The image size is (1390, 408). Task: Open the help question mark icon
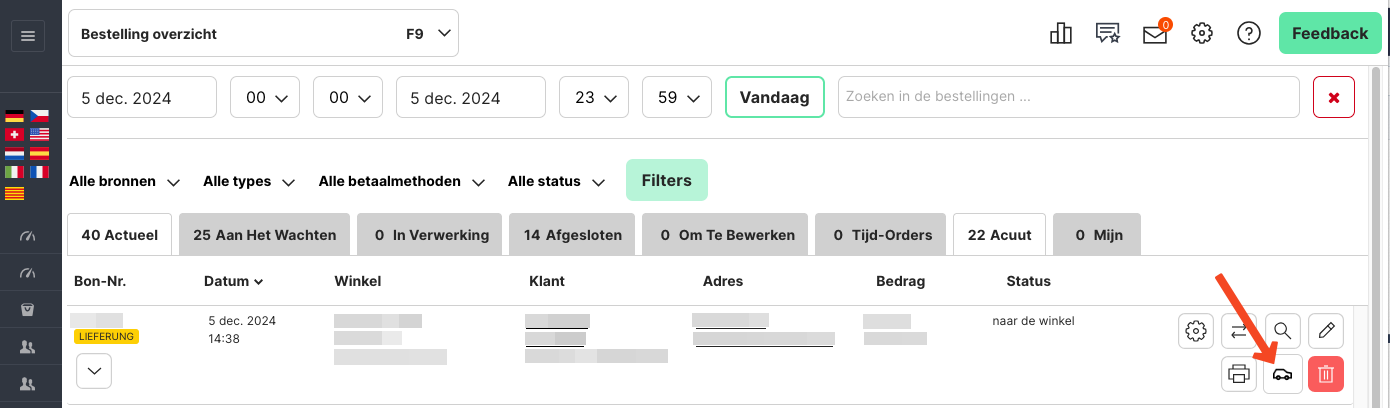click(1248, 34)
